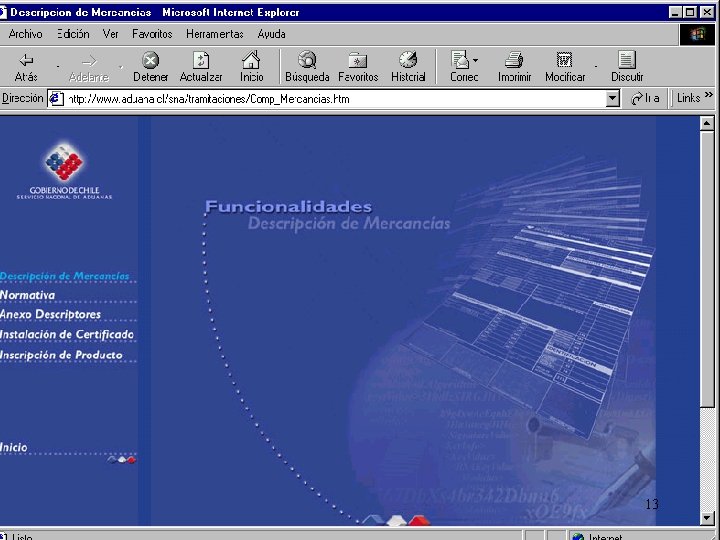Print the page with Imprimir

tap(514, 67)
